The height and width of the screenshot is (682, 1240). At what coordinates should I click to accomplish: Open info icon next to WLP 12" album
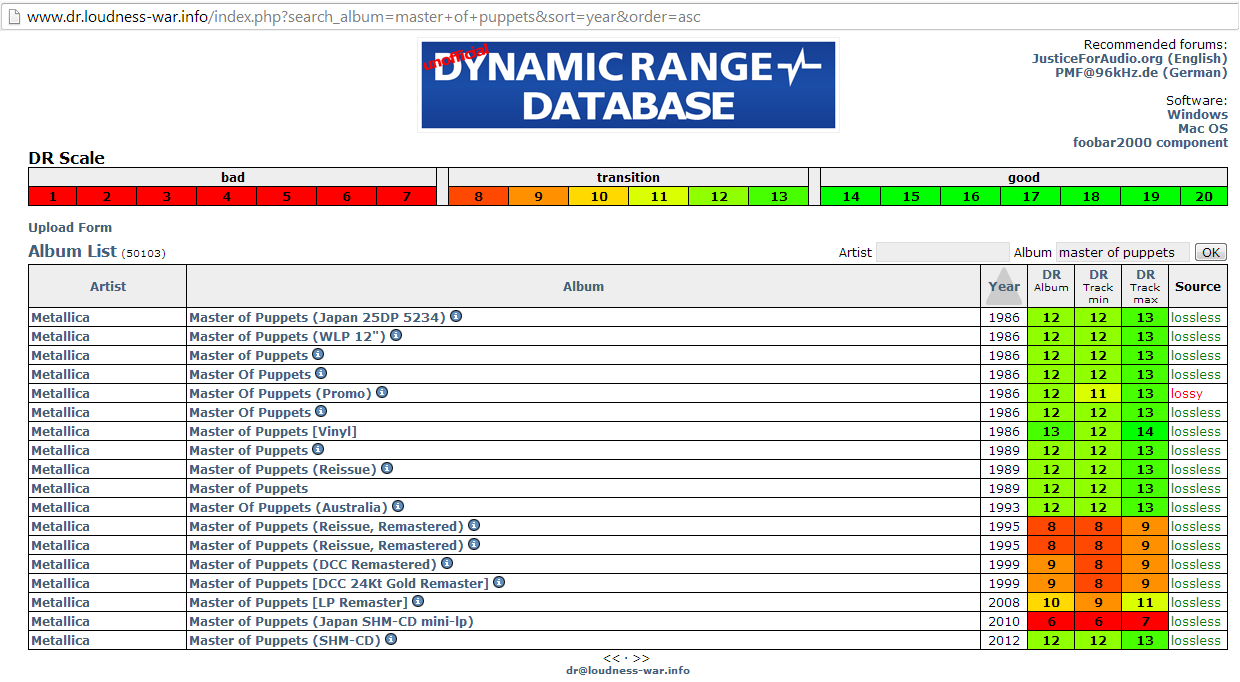pos(395,335)
